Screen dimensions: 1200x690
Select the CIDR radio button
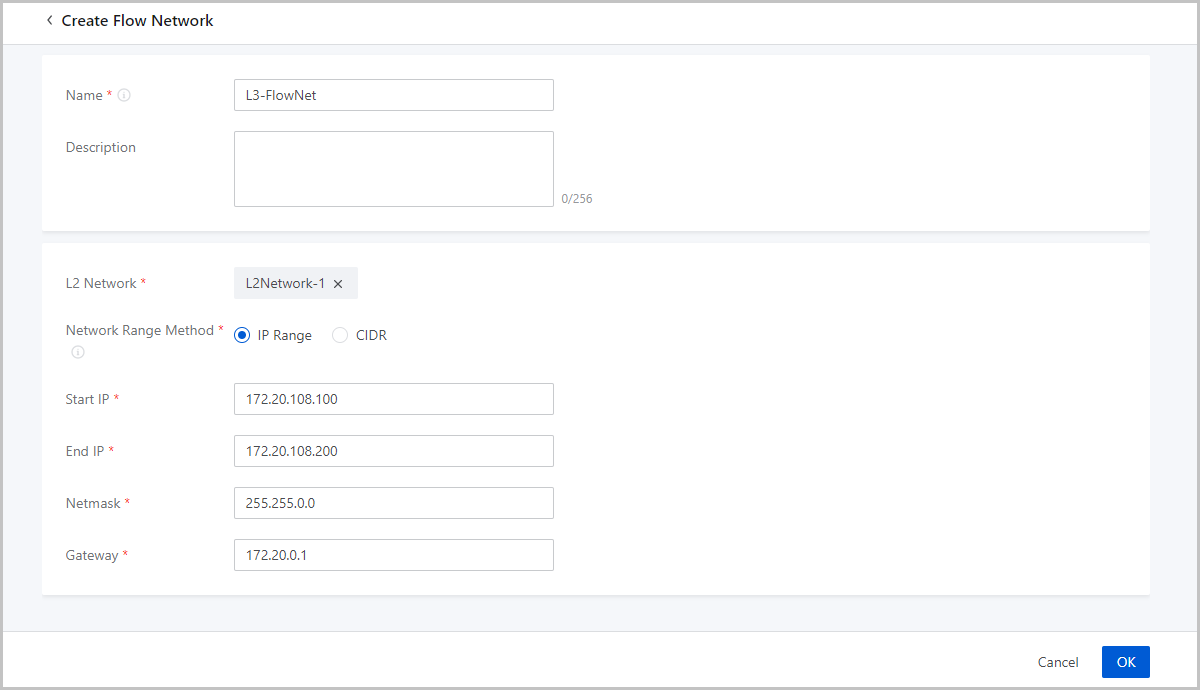(340, 335)
